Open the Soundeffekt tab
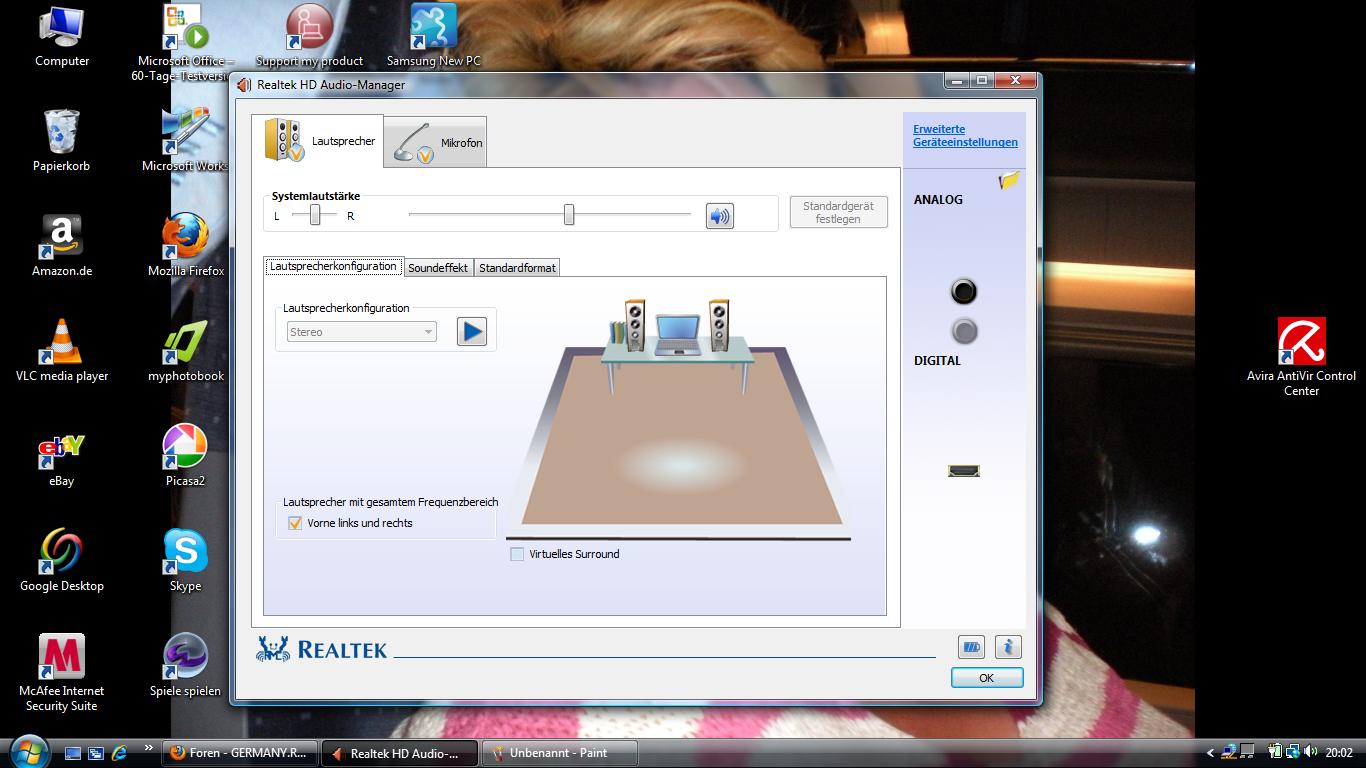The height and width of the screenshot is (768, 1366). pos(438,268)
